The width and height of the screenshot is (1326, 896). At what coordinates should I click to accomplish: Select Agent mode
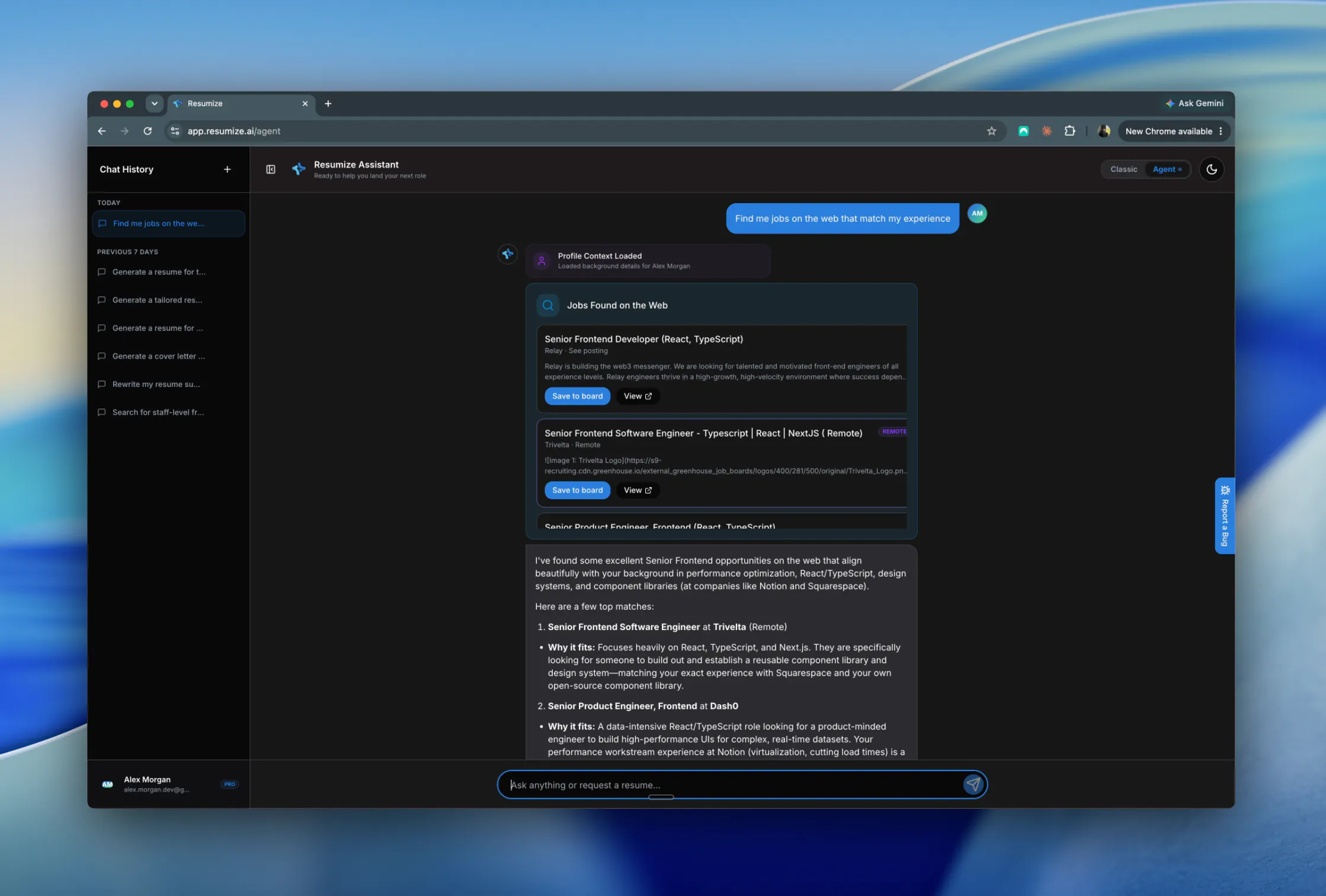(x=1167, y=169)
